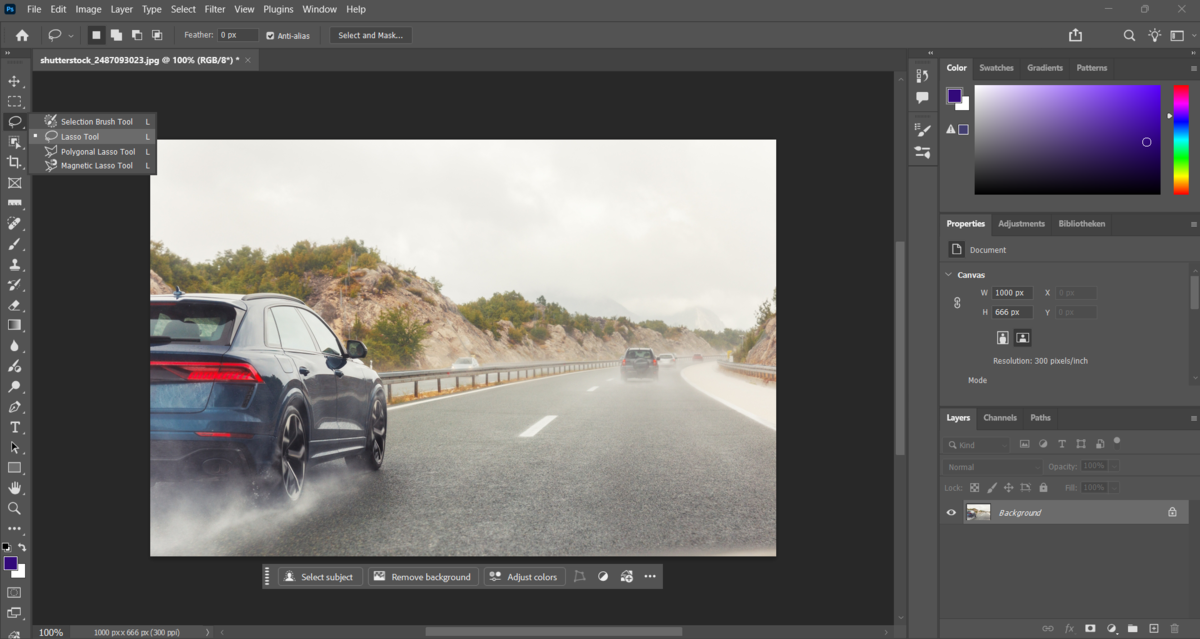Viewport: 1200px width, 639px height.
Task: Click the Share icon at top right
Action: [x=1075, y=35]
